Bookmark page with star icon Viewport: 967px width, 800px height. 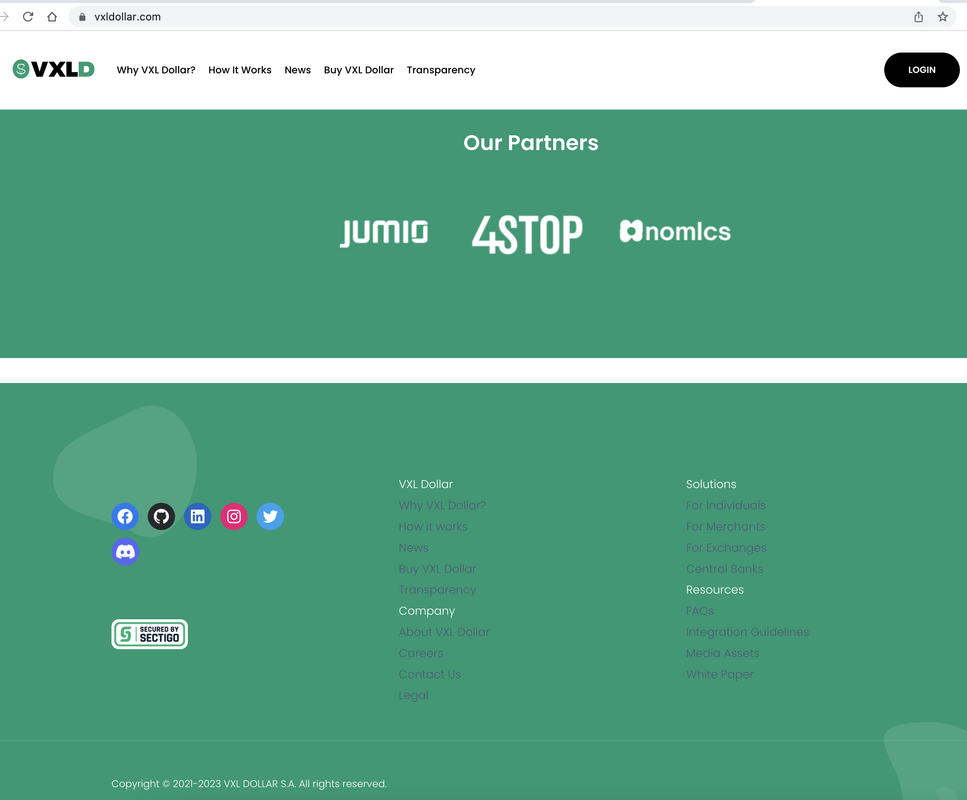point(942,17)
